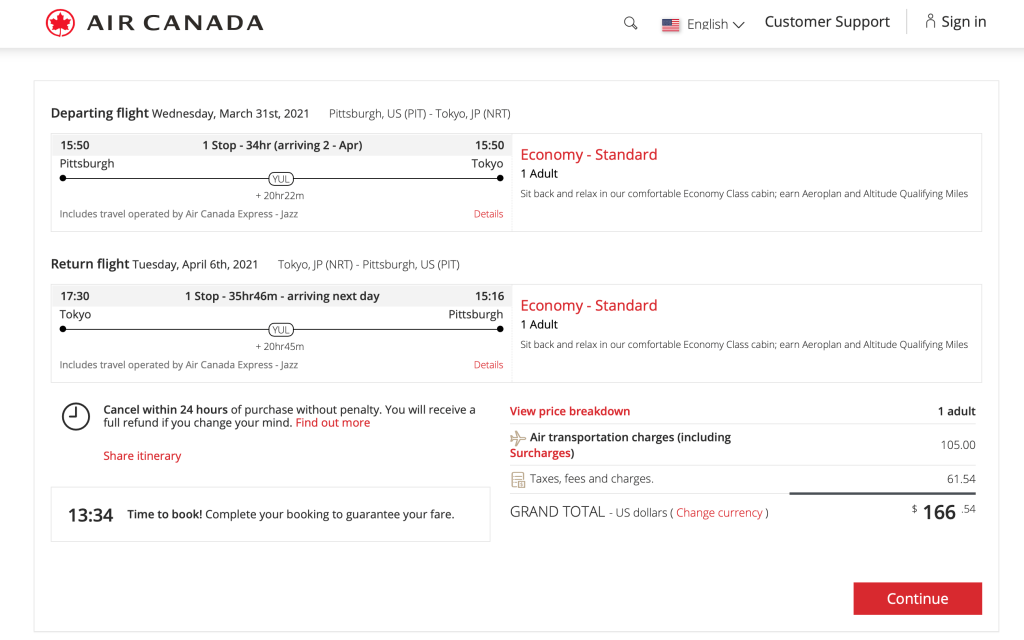The height and width of the screenshot is (640, 1024).
Task: Click Sign in at top right
Action: (x=963, y=22)
